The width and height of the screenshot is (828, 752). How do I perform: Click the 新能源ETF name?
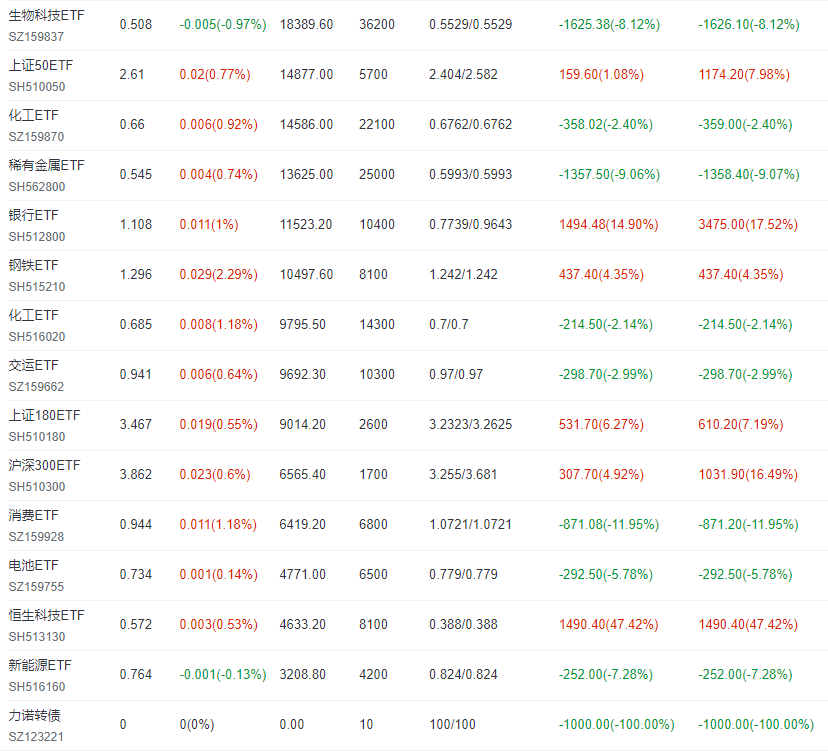[x=40, y=665]
